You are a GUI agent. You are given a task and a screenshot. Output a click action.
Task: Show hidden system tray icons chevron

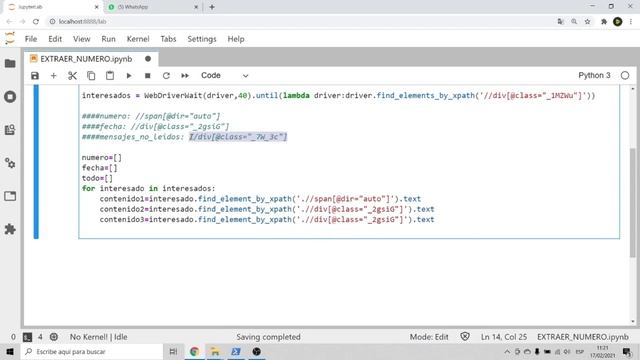click(507, 351)
